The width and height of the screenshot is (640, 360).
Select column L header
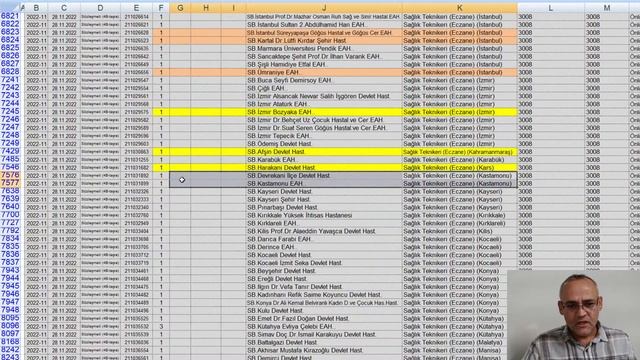tap(551, 8)
